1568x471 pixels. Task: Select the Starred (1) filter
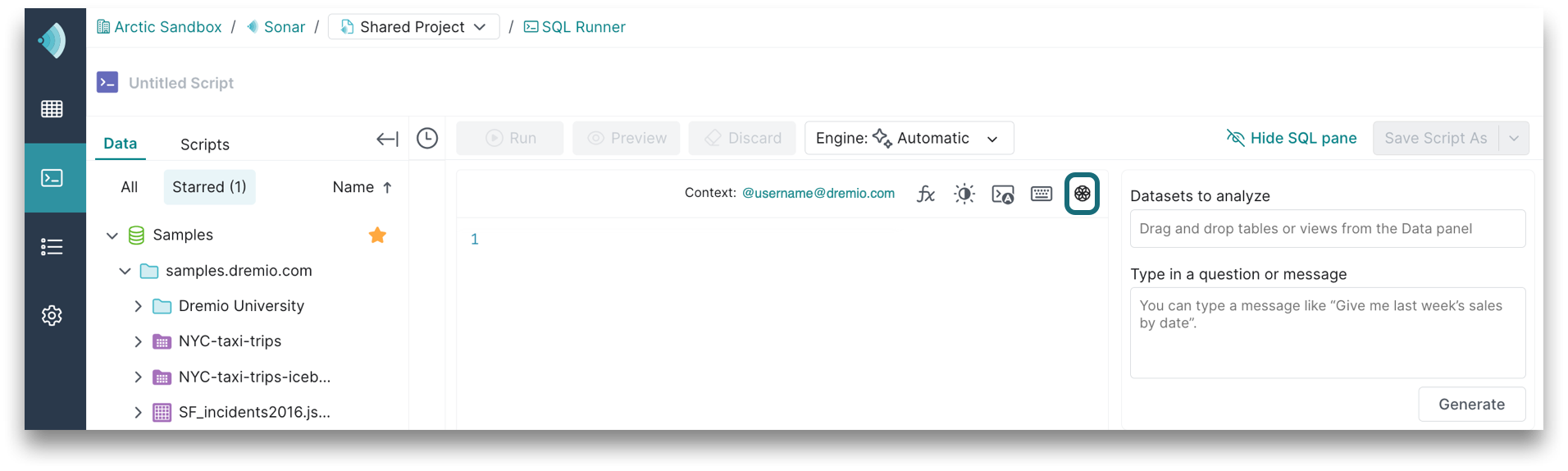209,187
